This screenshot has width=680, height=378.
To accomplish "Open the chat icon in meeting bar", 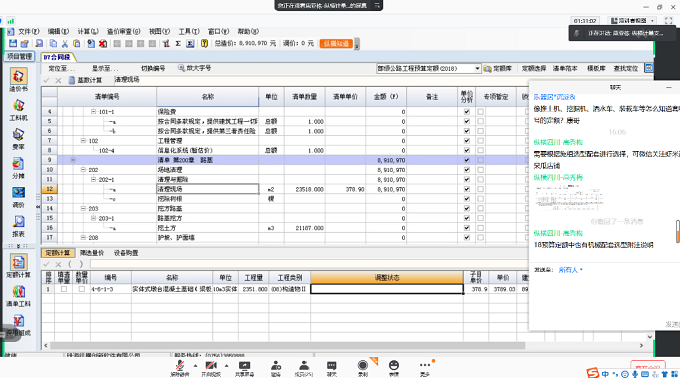I will point(331,365).
